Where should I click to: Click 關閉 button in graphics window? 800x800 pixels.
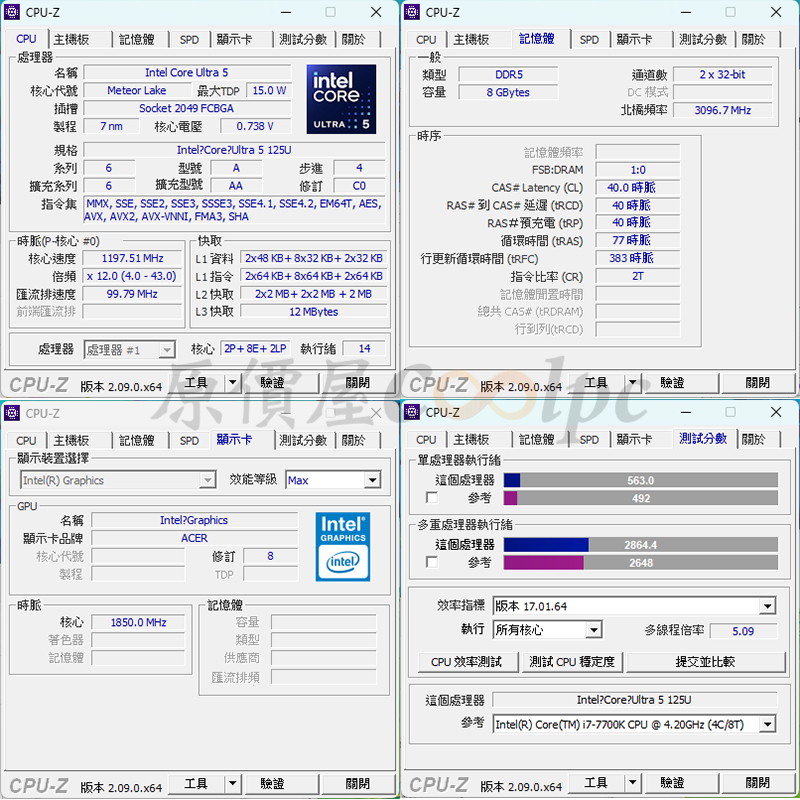click(357, 783)
